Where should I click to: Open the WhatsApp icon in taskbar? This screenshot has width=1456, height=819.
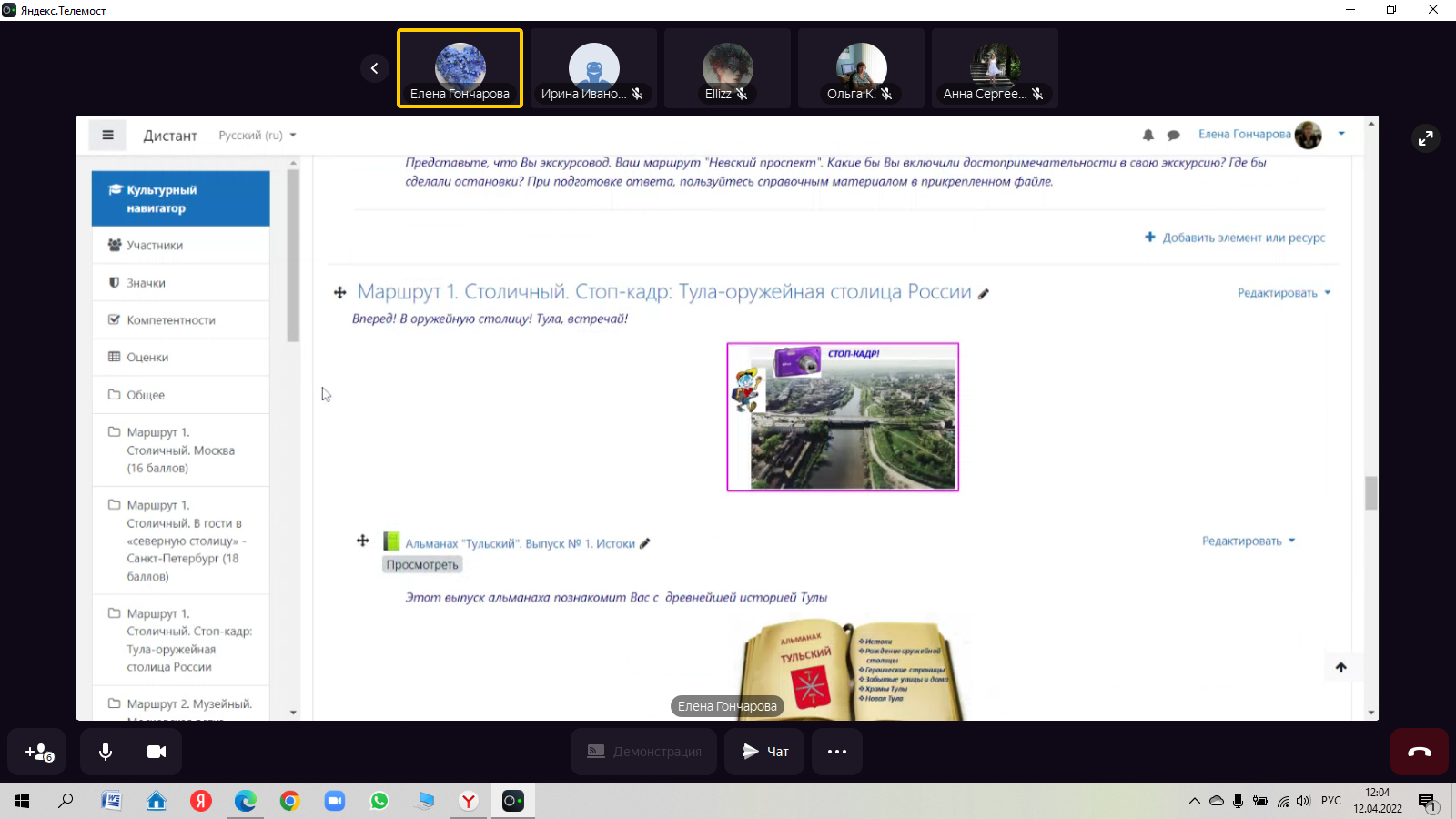coord(379,801)
